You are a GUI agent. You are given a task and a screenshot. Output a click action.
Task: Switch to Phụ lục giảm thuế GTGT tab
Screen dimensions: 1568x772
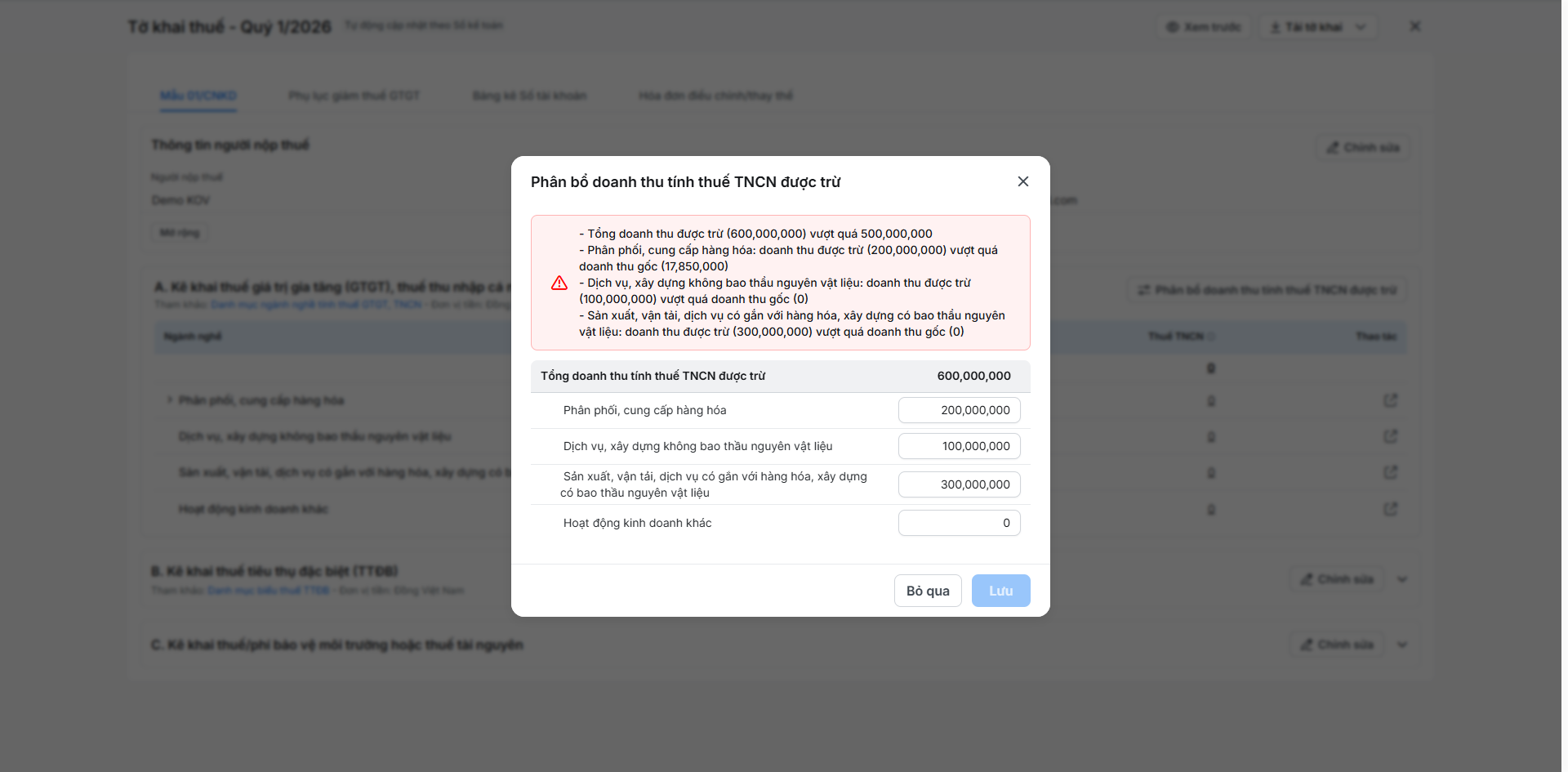(x=354, y=96)
